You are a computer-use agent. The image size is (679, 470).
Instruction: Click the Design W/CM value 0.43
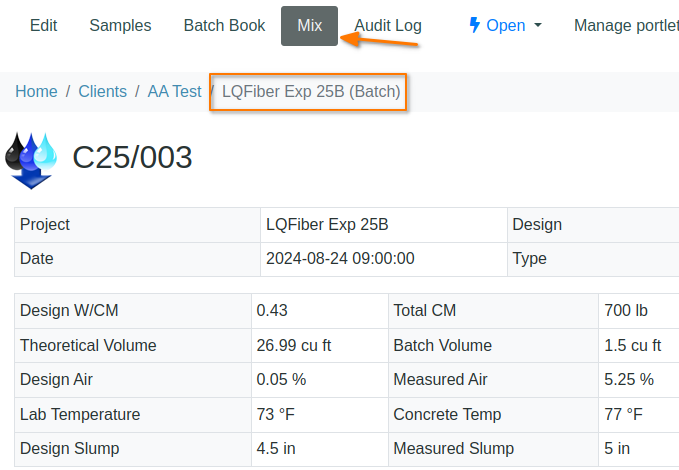pyautogui.click(x=272, y=310)
